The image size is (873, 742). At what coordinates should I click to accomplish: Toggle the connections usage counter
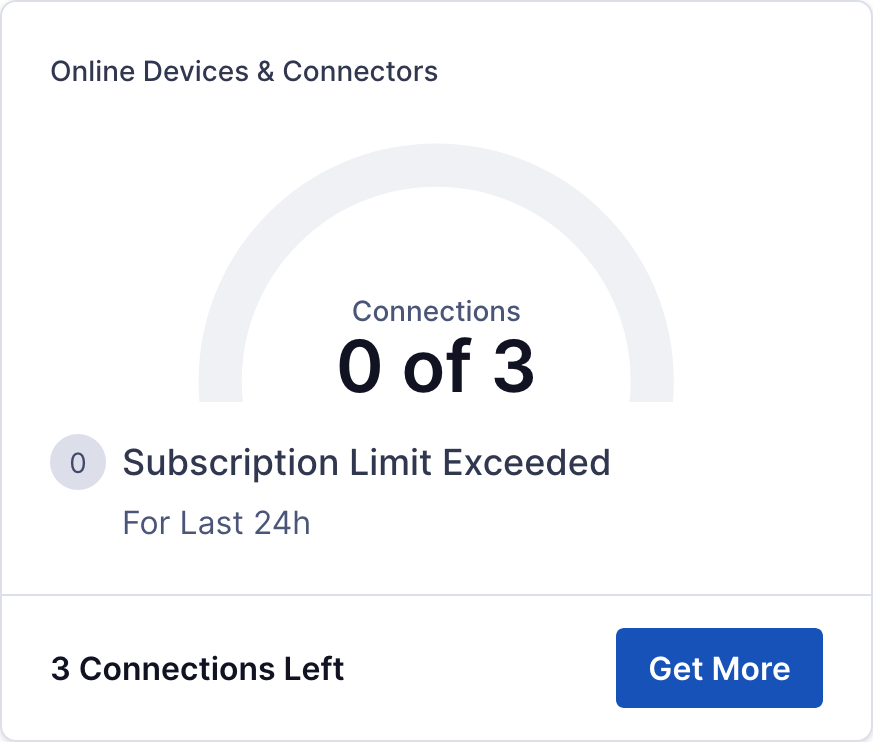point(436,365)
